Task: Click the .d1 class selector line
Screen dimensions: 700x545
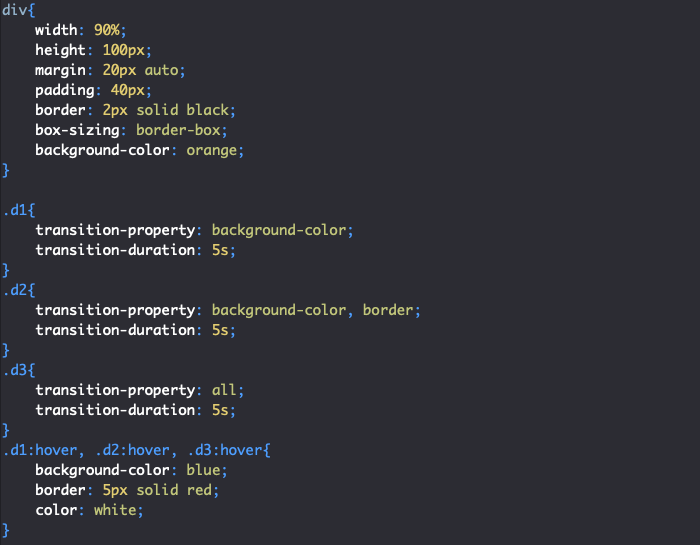Action: 18,210
